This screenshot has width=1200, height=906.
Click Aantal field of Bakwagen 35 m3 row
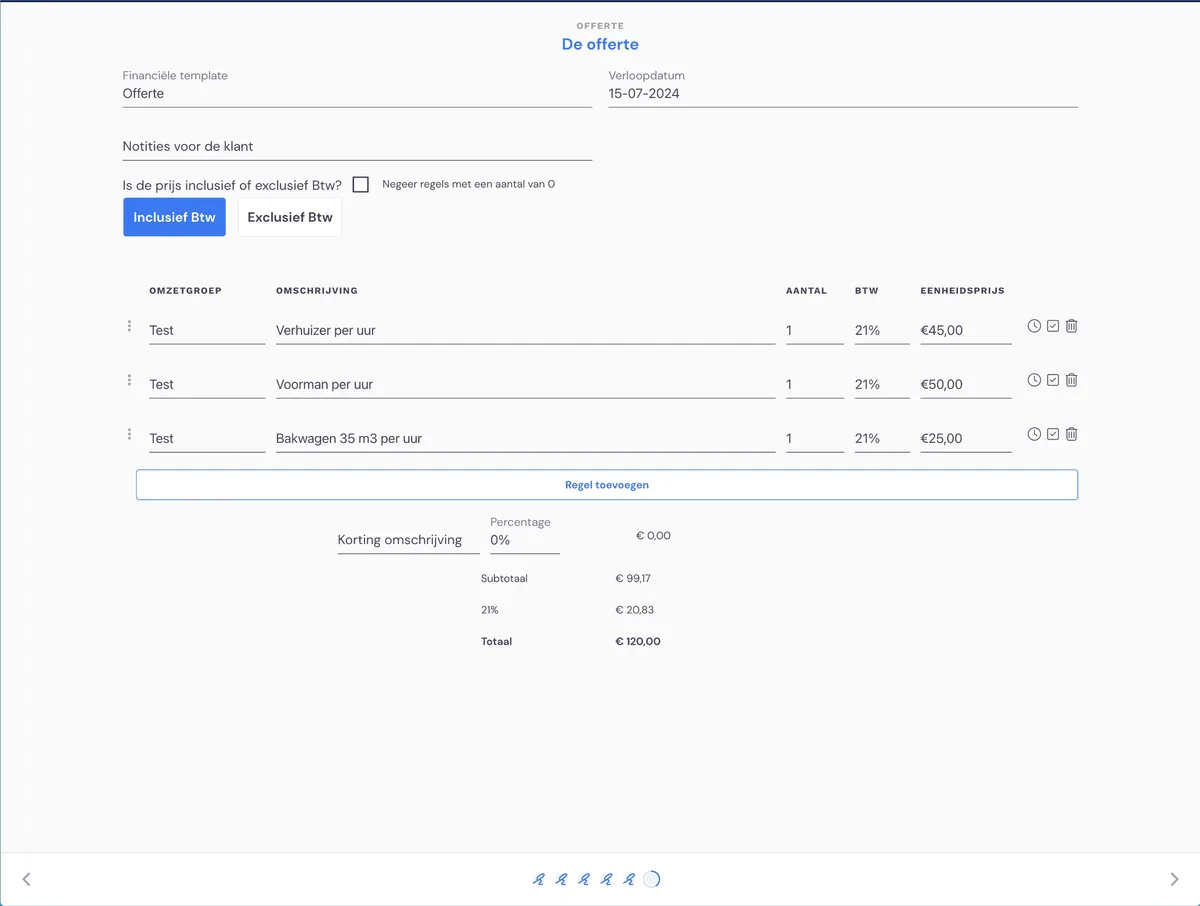[815, 439]
